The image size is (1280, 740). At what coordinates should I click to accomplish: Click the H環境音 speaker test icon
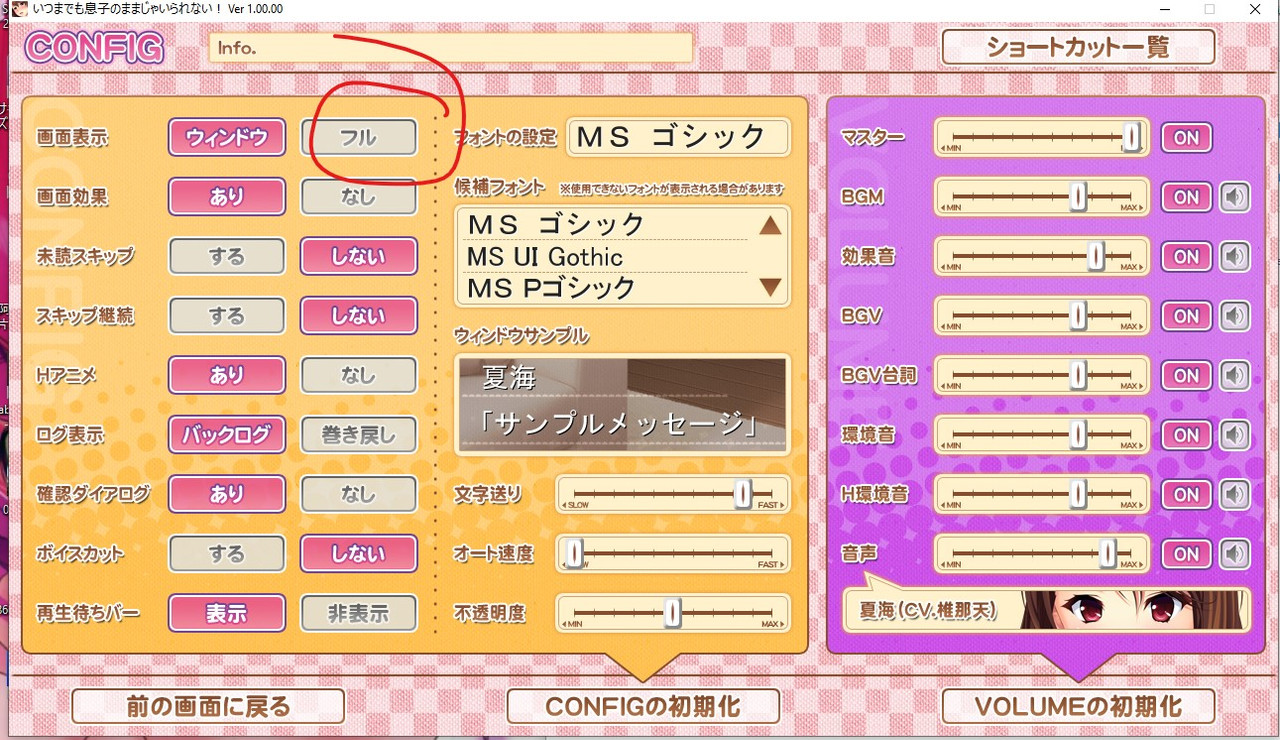[1236, 494]
